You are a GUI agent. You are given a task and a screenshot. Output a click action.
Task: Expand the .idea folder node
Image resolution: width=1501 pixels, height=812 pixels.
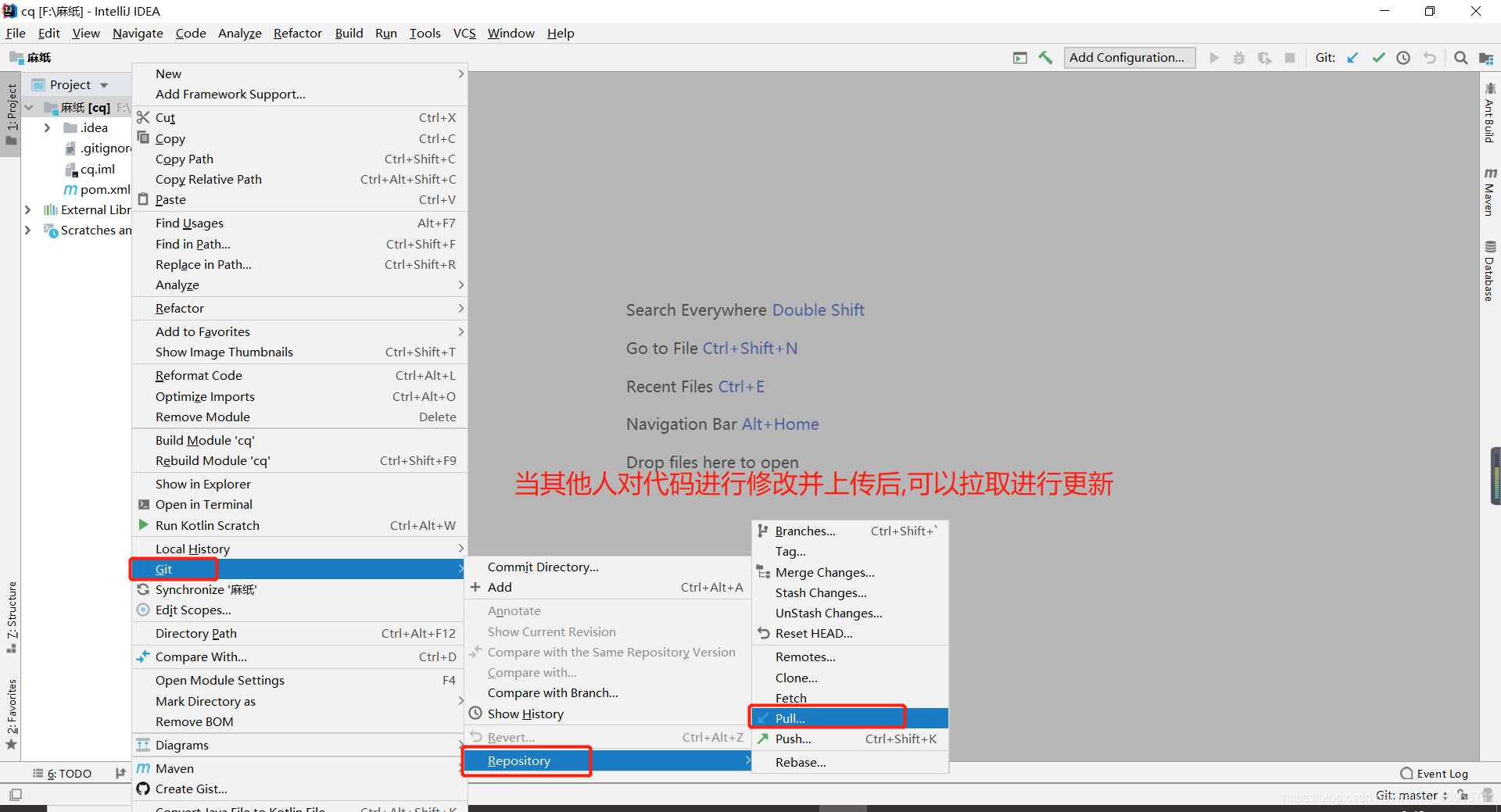point(47,128)
